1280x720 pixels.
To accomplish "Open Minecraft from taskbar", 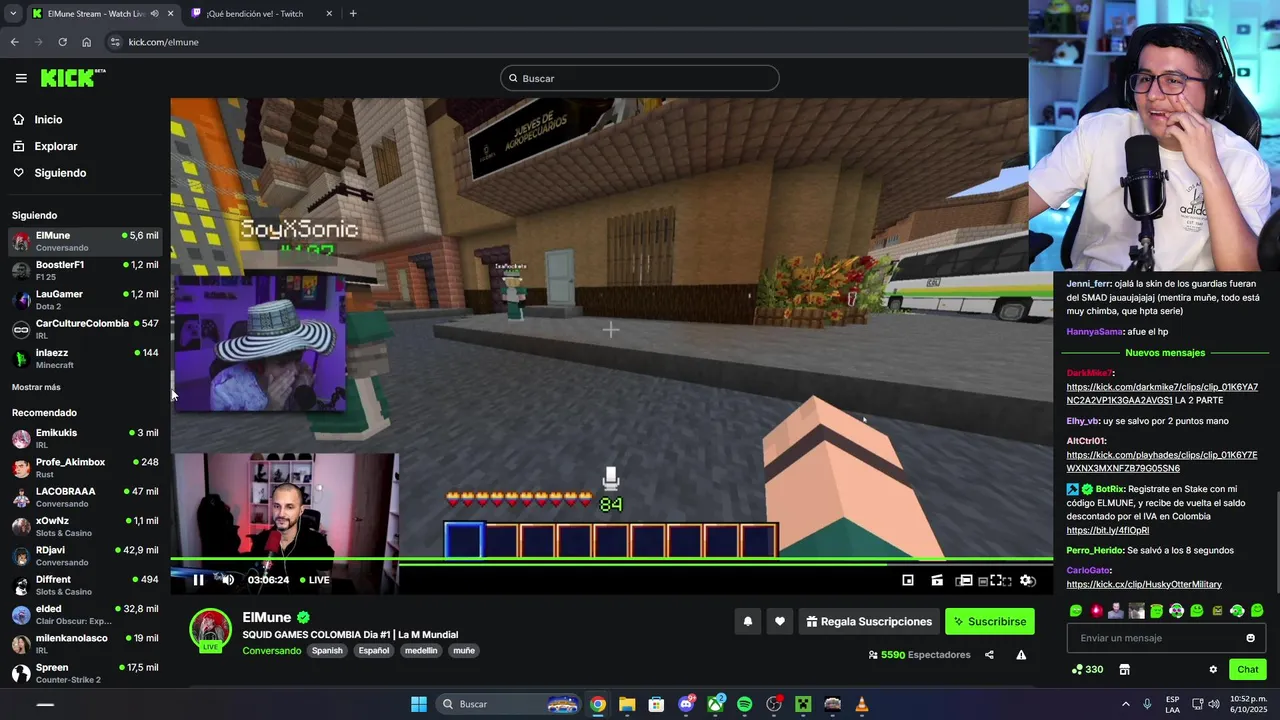I will [x=803, y=704].
